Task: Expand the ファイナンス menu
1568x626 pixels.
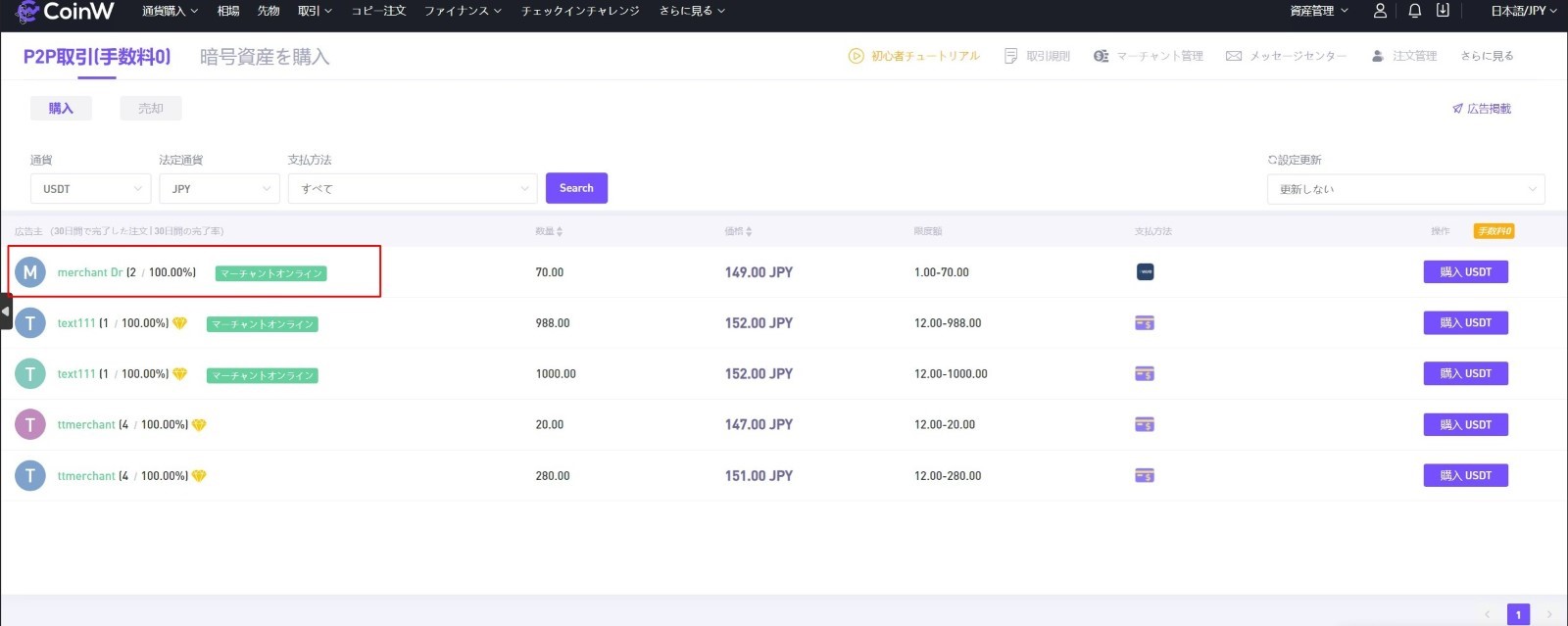Action: click(463, 11)
